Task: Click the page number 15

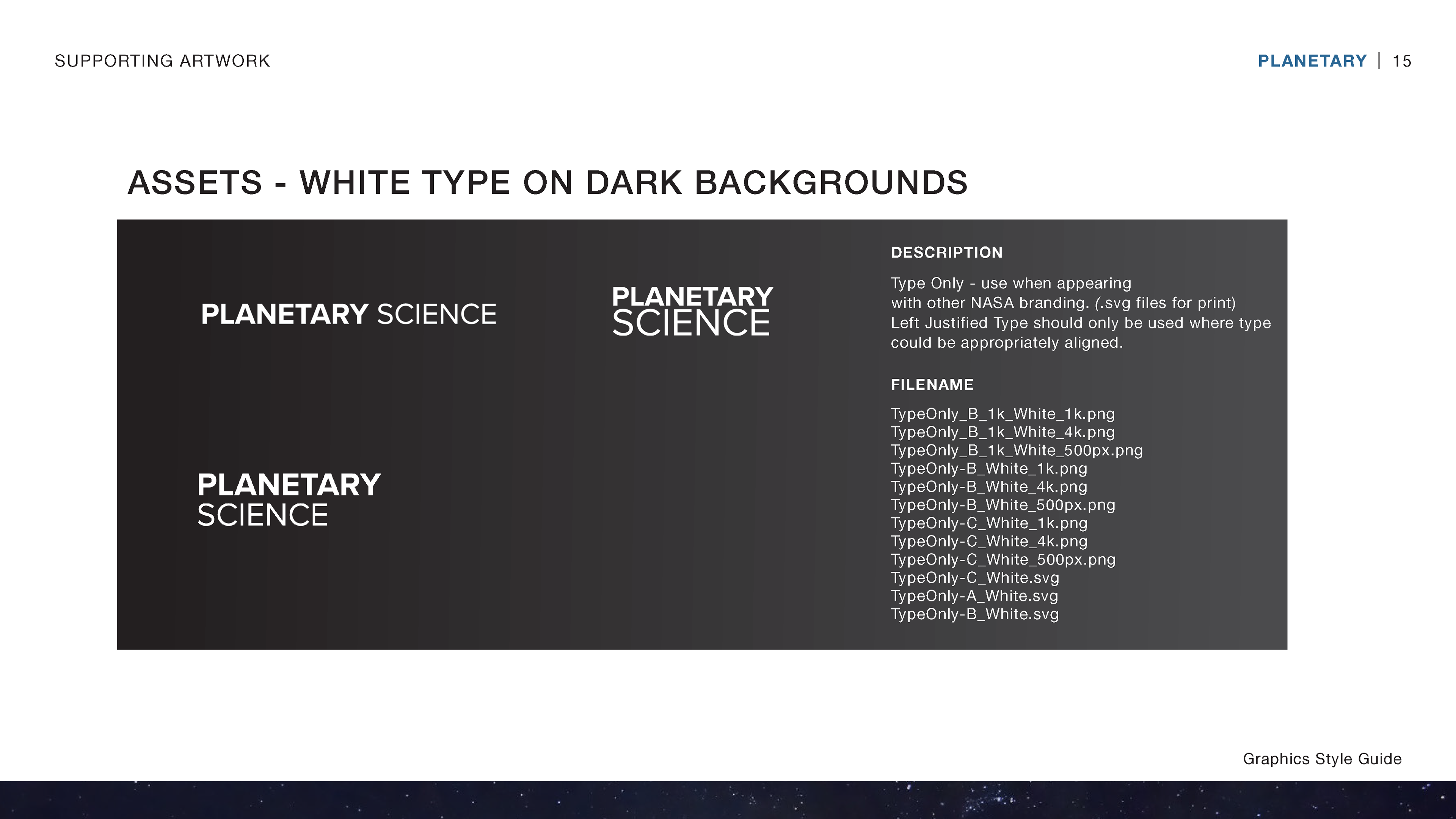Action: tap(1402, 61)
